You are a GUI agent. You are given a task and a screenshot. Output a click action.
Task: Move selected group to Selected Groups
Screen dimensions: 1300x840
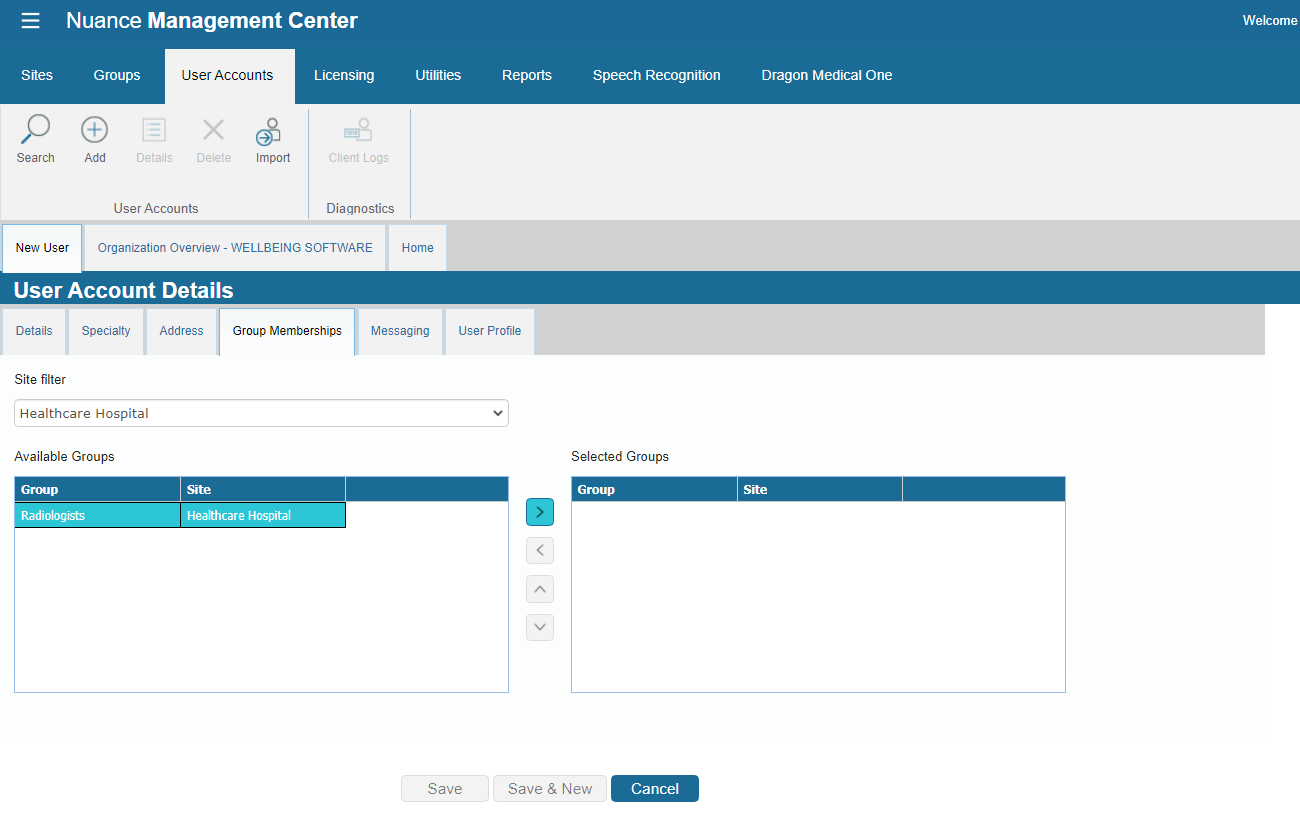(540, 512)
